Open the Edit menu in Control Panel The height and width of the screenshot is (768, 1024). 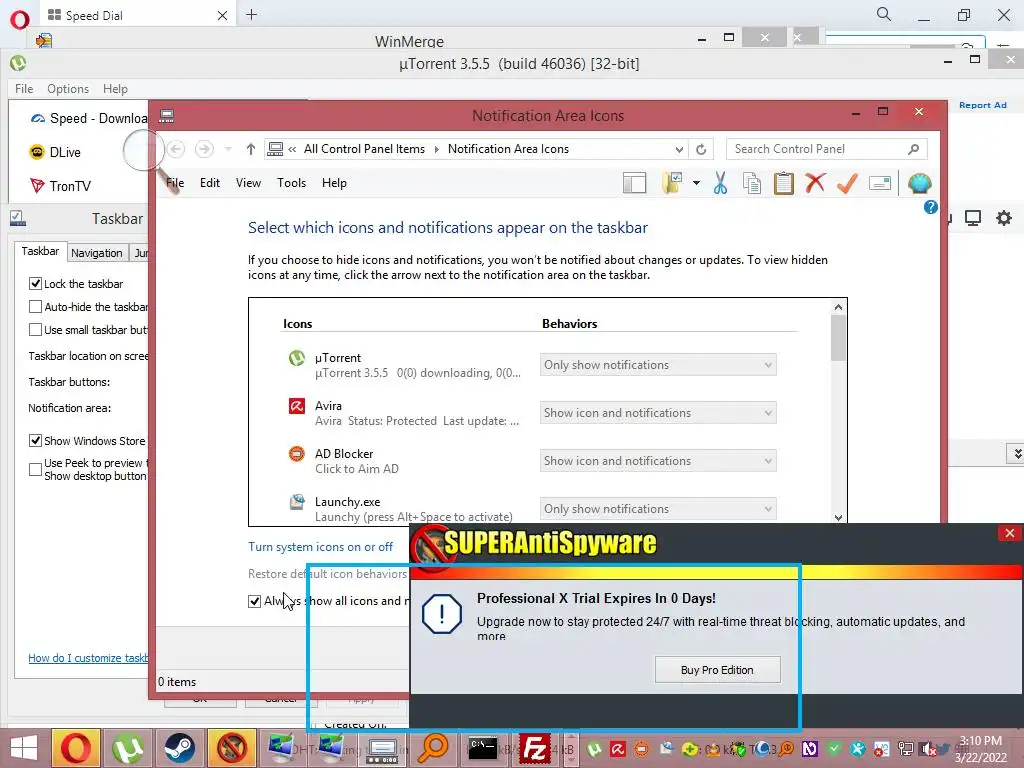tap(210, 184)
